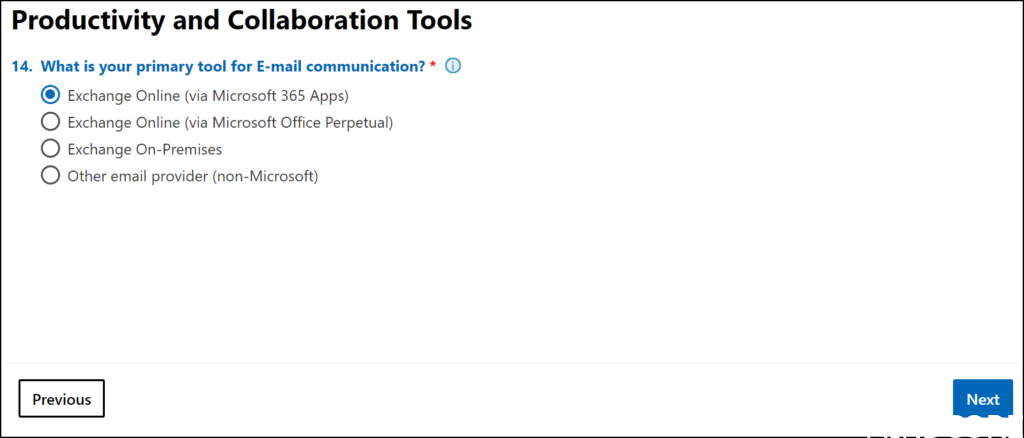The width and height of the screenshot is (1024, 438).
Task: Click empty form area below the answer options
Action: pos(500,270)
